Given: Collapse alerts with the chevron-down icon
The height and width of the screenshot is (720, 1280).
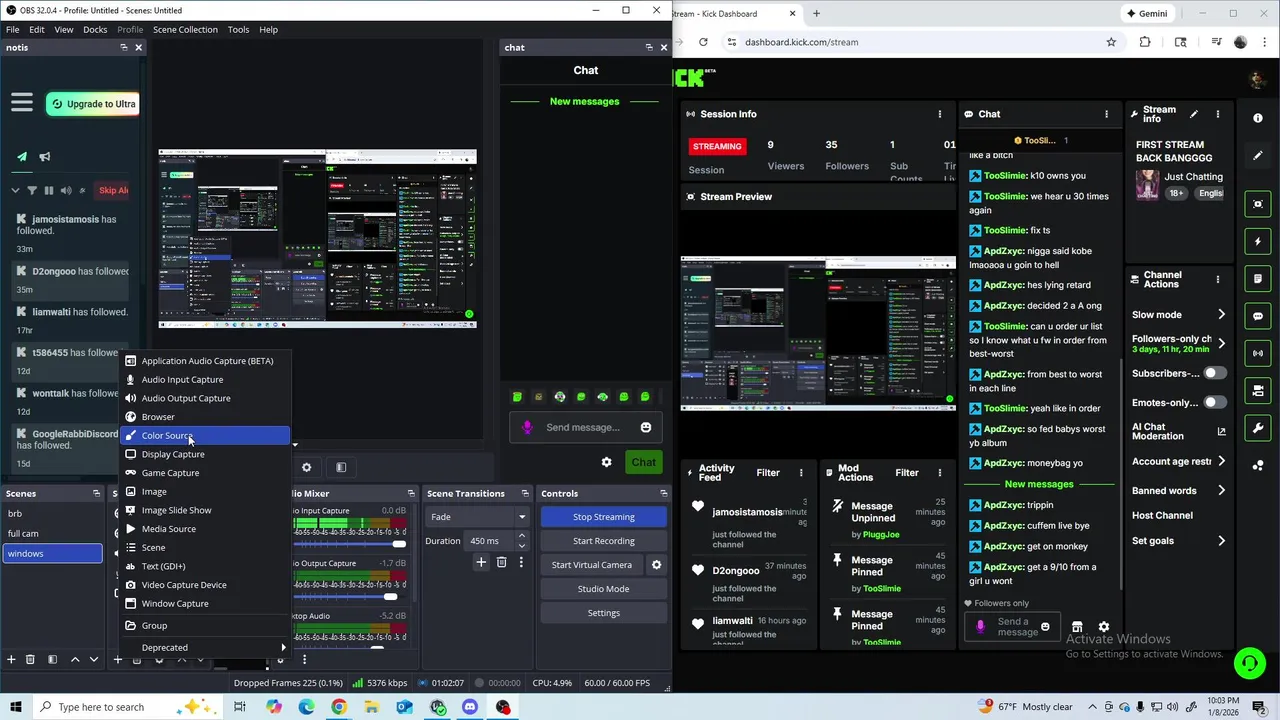Looking at the screenshot, I should pyautogui.click(x=15, y=190).
